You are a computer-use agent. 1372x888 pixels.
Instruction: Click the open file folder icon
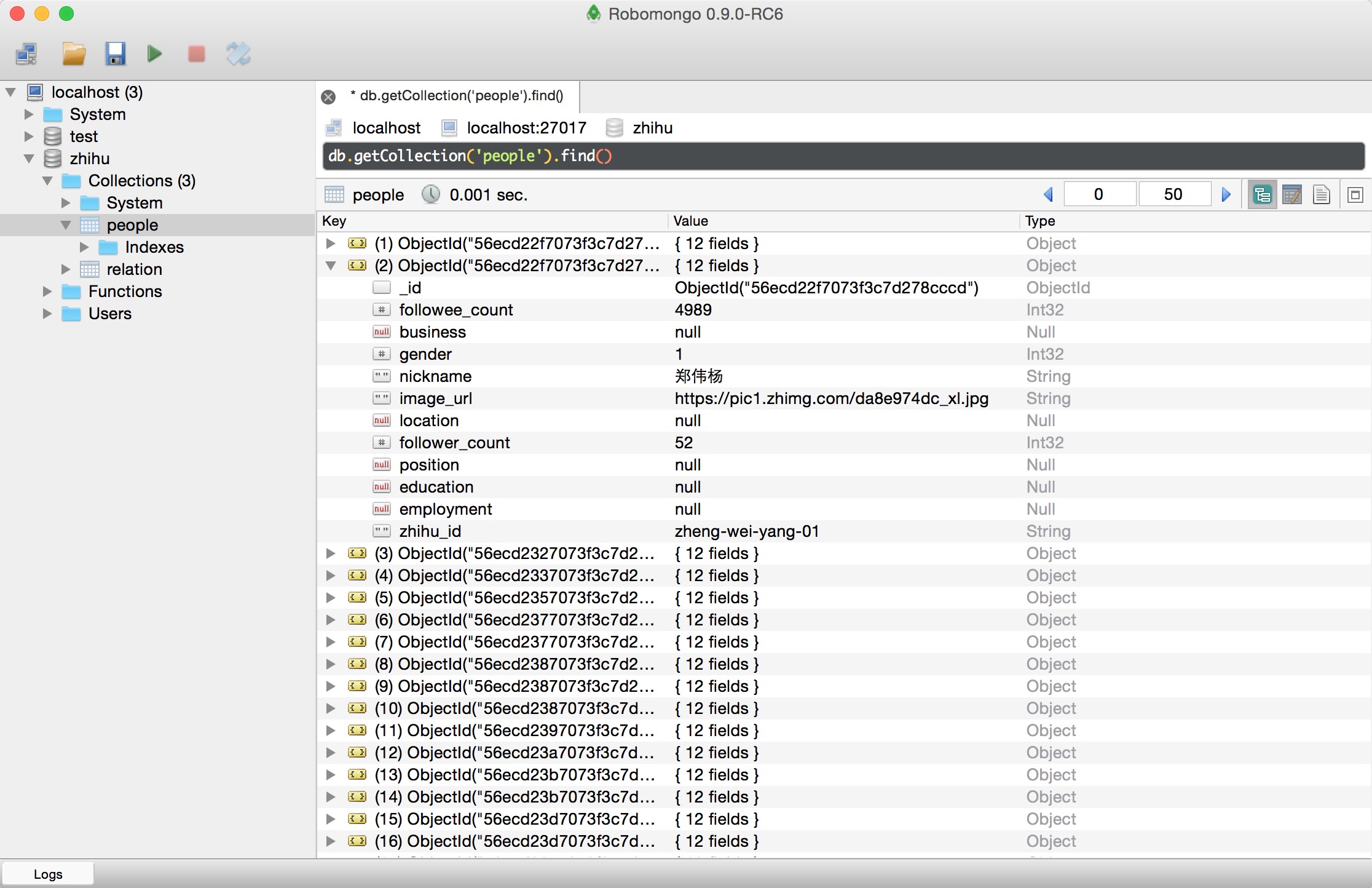click(x=74, y=54)
